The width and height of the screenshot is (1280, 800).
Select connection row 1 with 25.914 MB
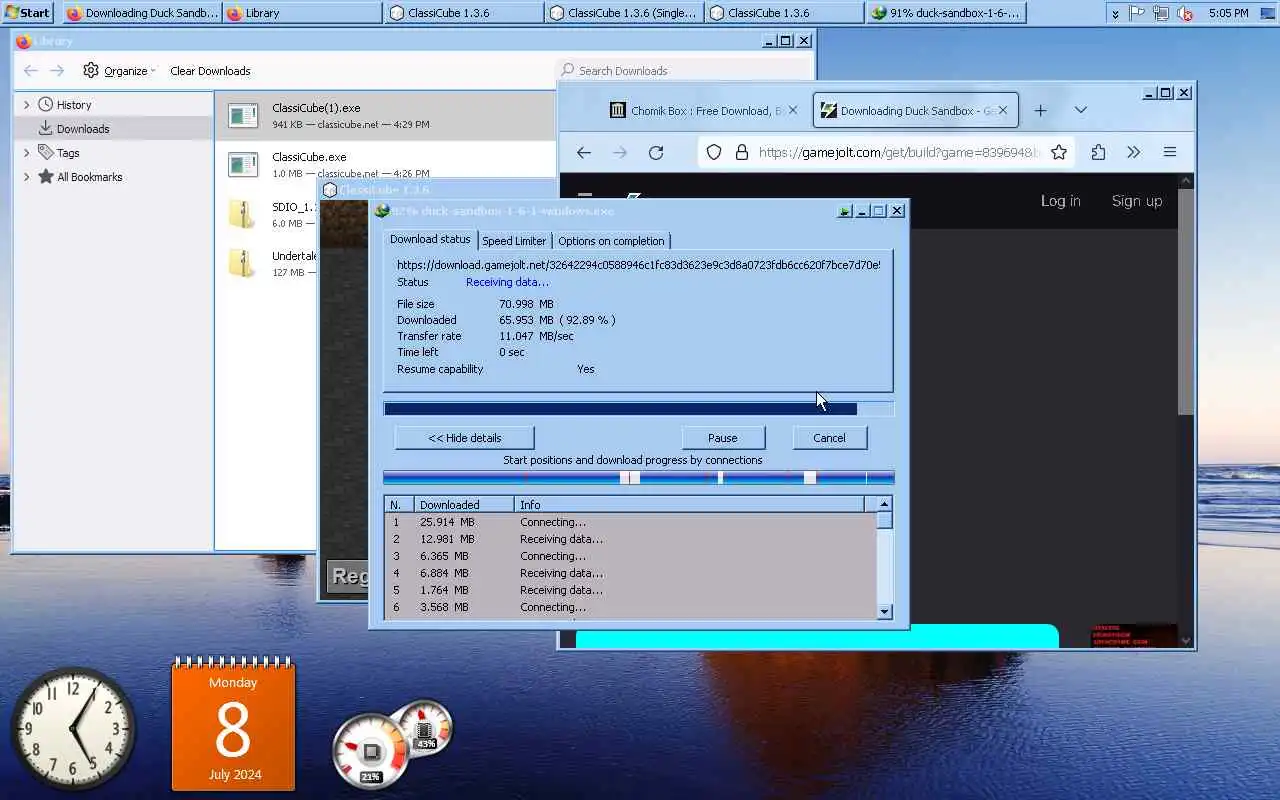[x=630, y=522]
